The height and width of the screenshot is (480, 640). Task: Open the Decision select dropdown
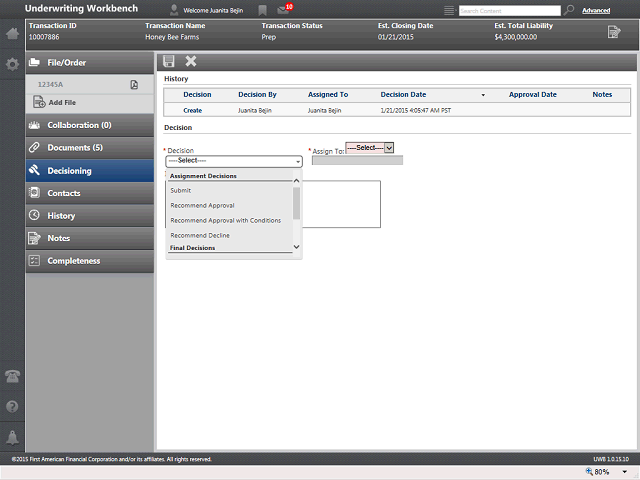point(234,161)
